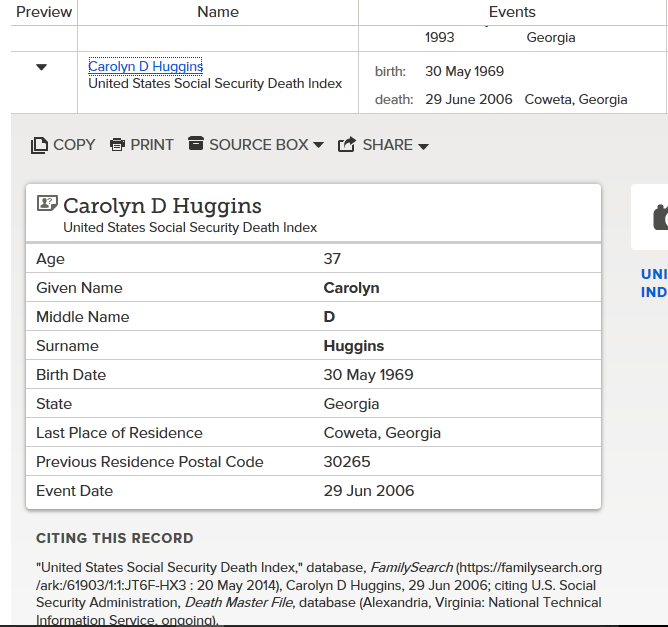The image size is (668, 627).
Task: Select the Given Name value Carolyn
Action: point(351,288)
